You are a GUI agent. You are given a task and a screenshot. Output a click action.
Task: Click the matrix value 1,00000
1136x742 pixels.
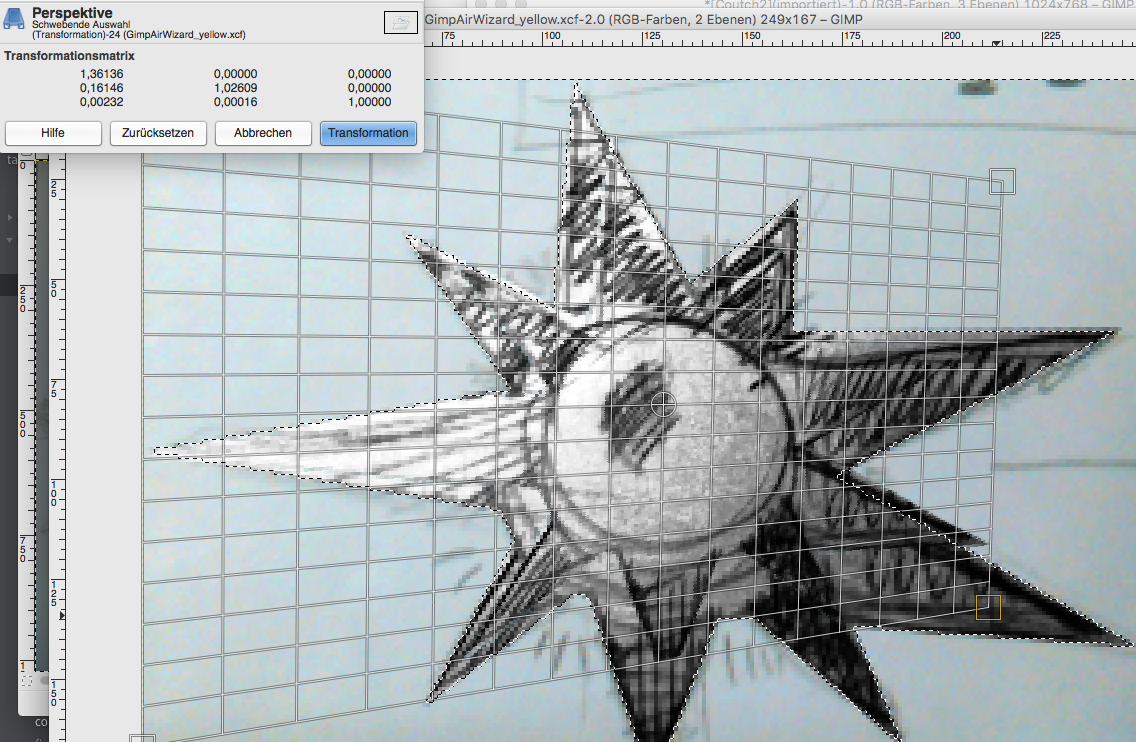click(369, 102)
